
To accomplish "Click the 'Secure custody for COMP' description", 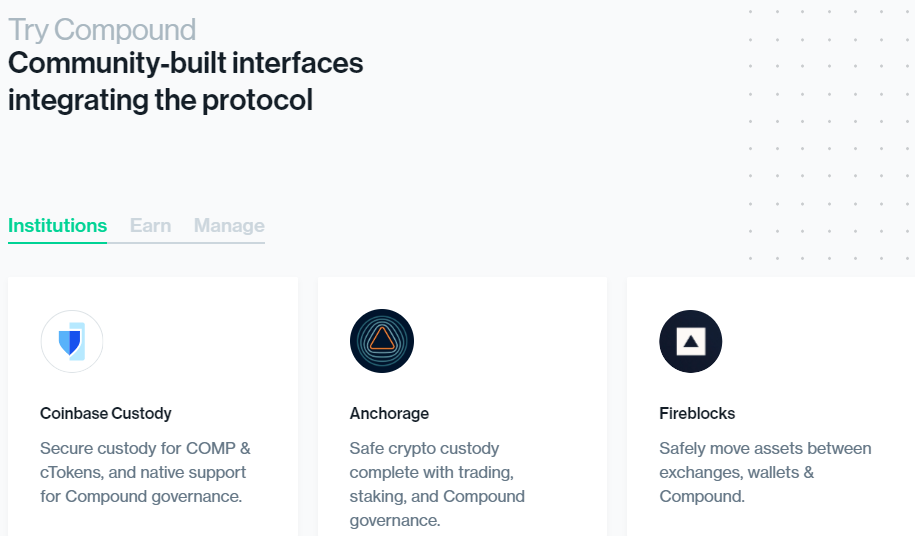I will pyautogui.click(x=145, y=472).
